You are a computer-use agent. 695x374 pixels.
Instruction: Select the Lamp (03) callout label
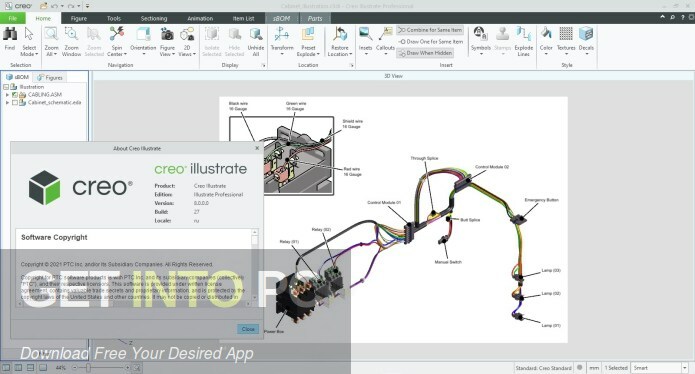click(551, 270)
